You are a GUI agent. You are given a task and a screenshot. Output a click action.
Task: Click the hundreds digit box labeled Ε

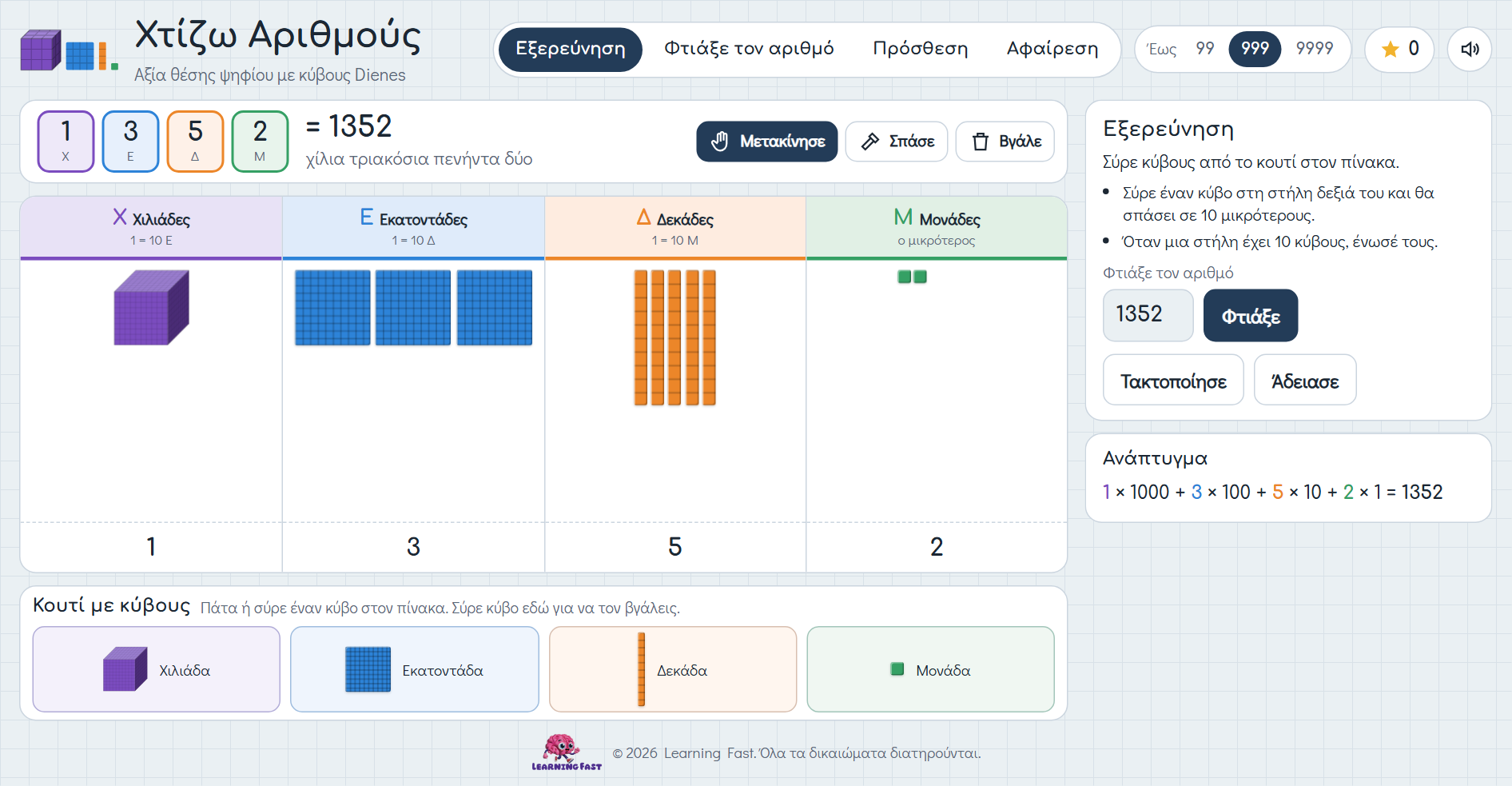pyautogui.click(x=130, y=142)
